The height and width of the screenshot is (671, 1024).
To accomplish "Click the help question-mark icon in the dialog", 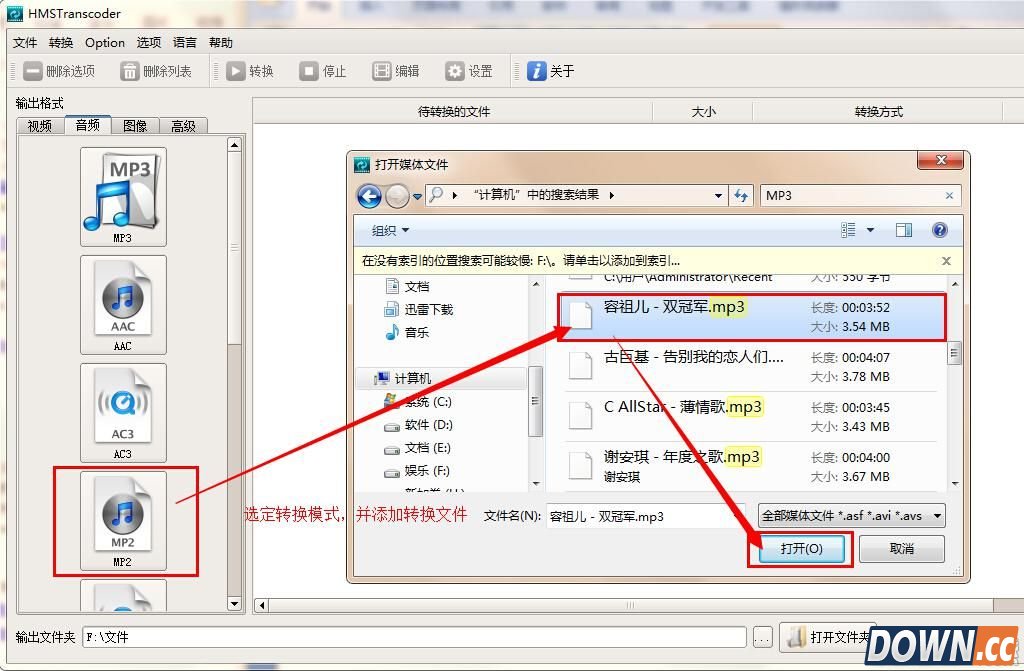I will pyautogui.click(x=939, y=230).
